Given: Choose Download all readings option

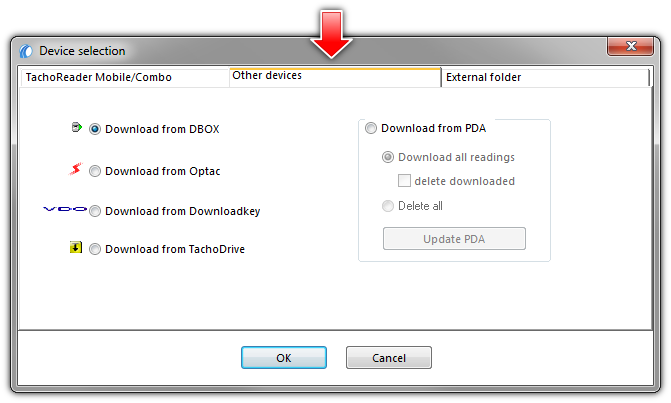Looking at the screenshot, I should pyautogui.click(x=388, y=157).
